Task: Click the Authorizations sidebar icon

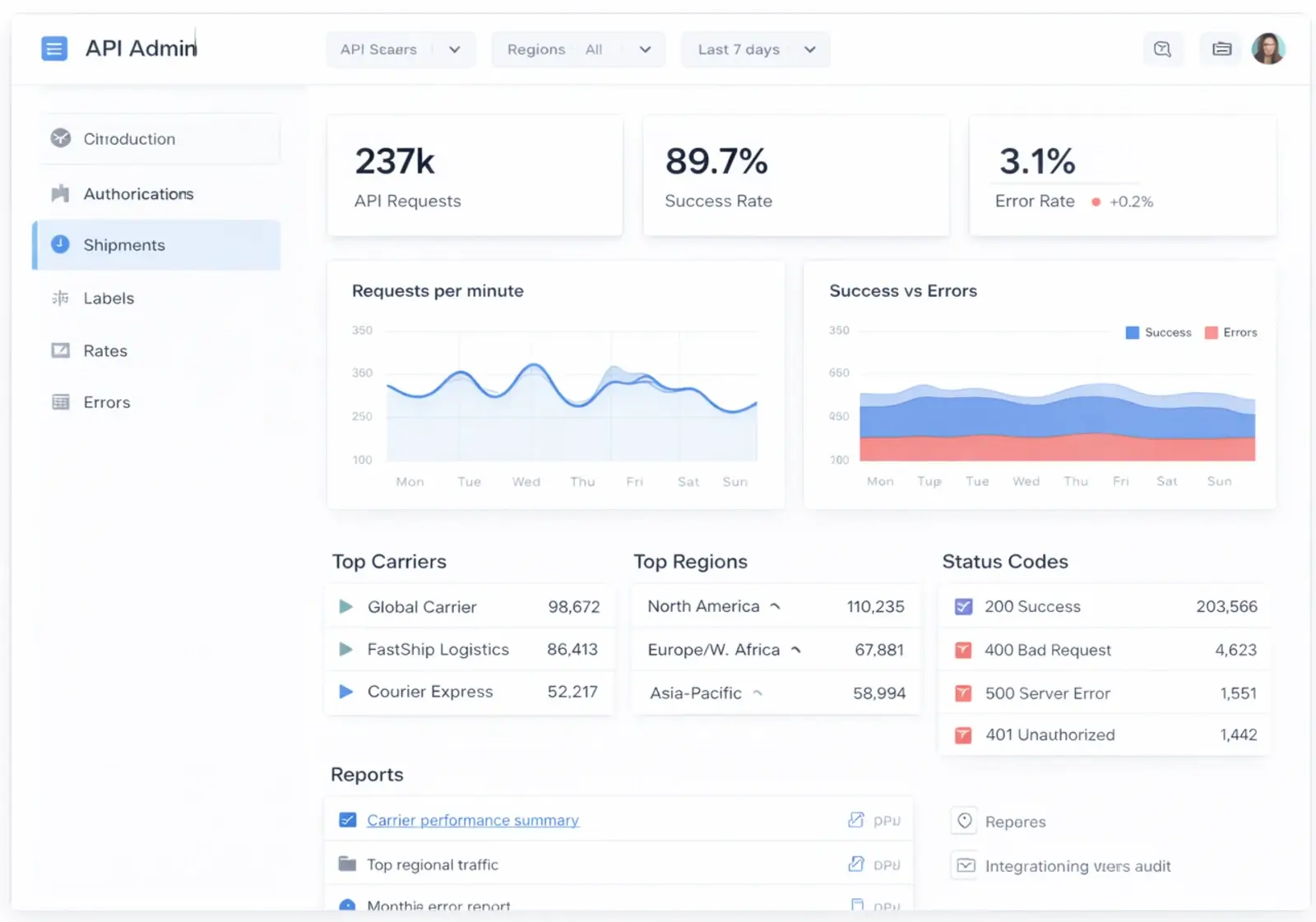Action: (x=60, y=192)
